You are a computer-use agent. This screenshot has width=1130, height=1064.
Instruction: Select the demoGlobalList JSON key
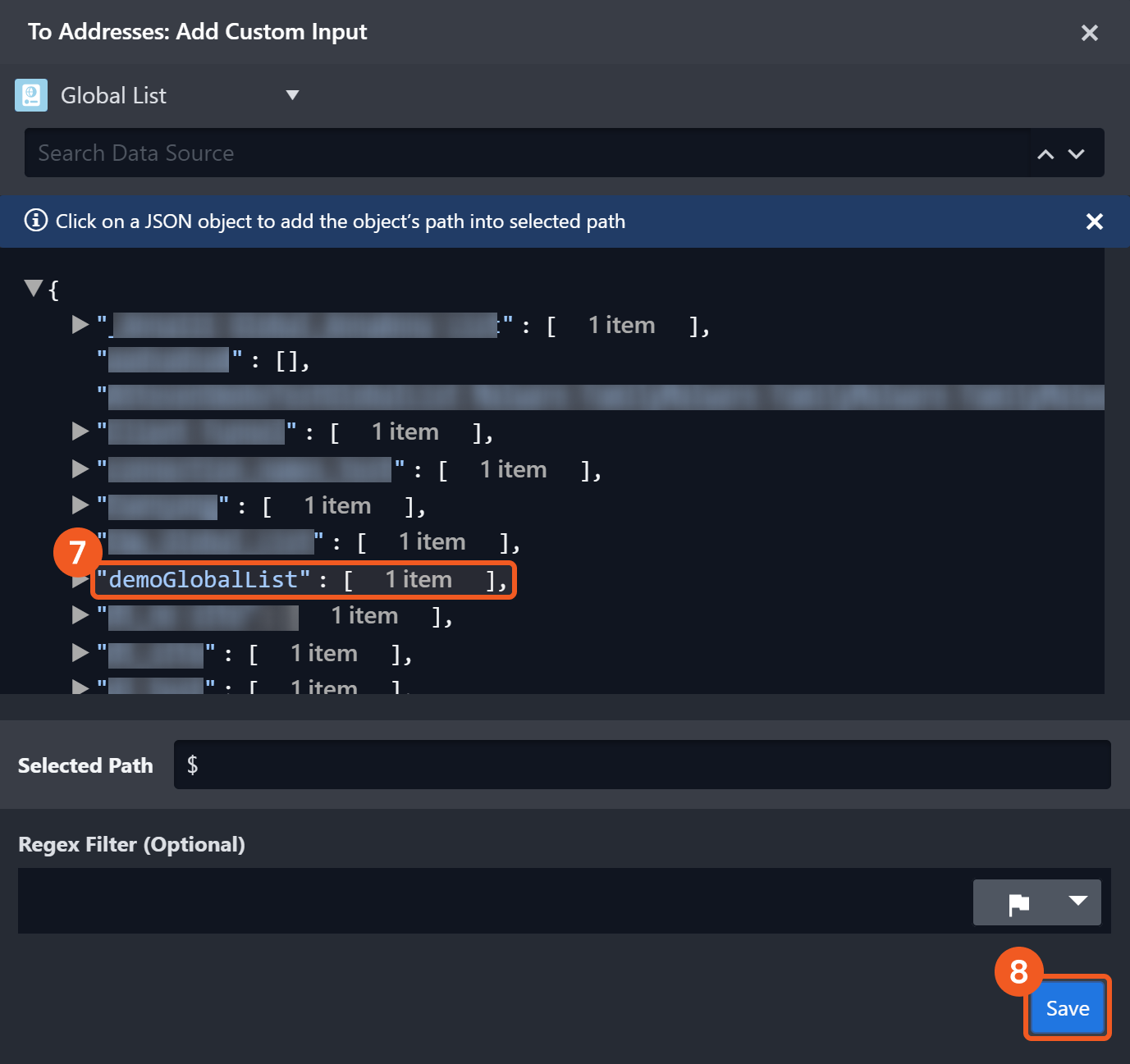point(204,580)
